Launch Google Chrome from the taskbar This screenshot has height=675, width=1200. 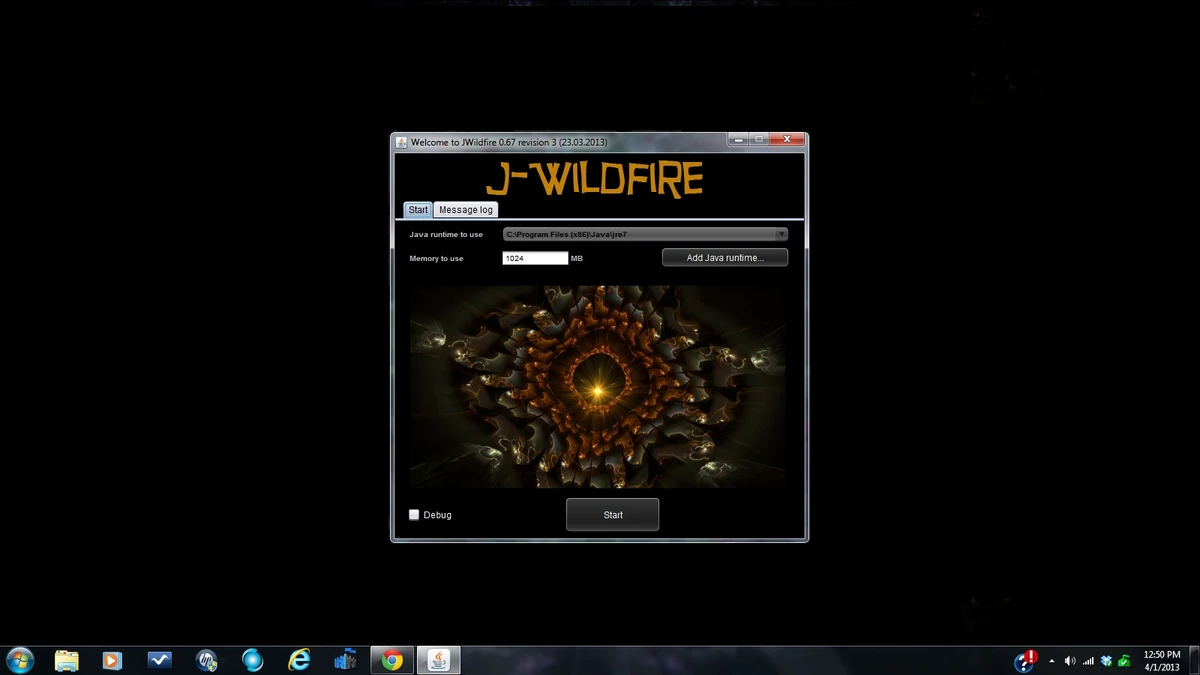pos(391,660)
